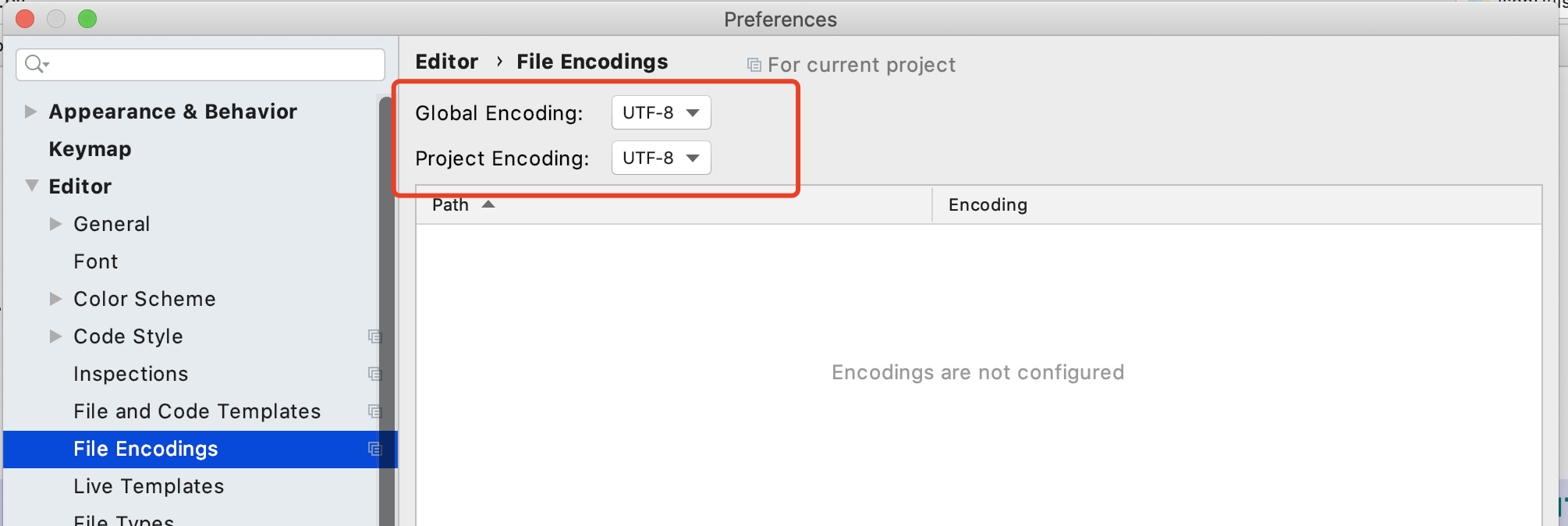Click project icon on File Encodings row
Viewport: 1568px width, 526px height.
[374, 449]
